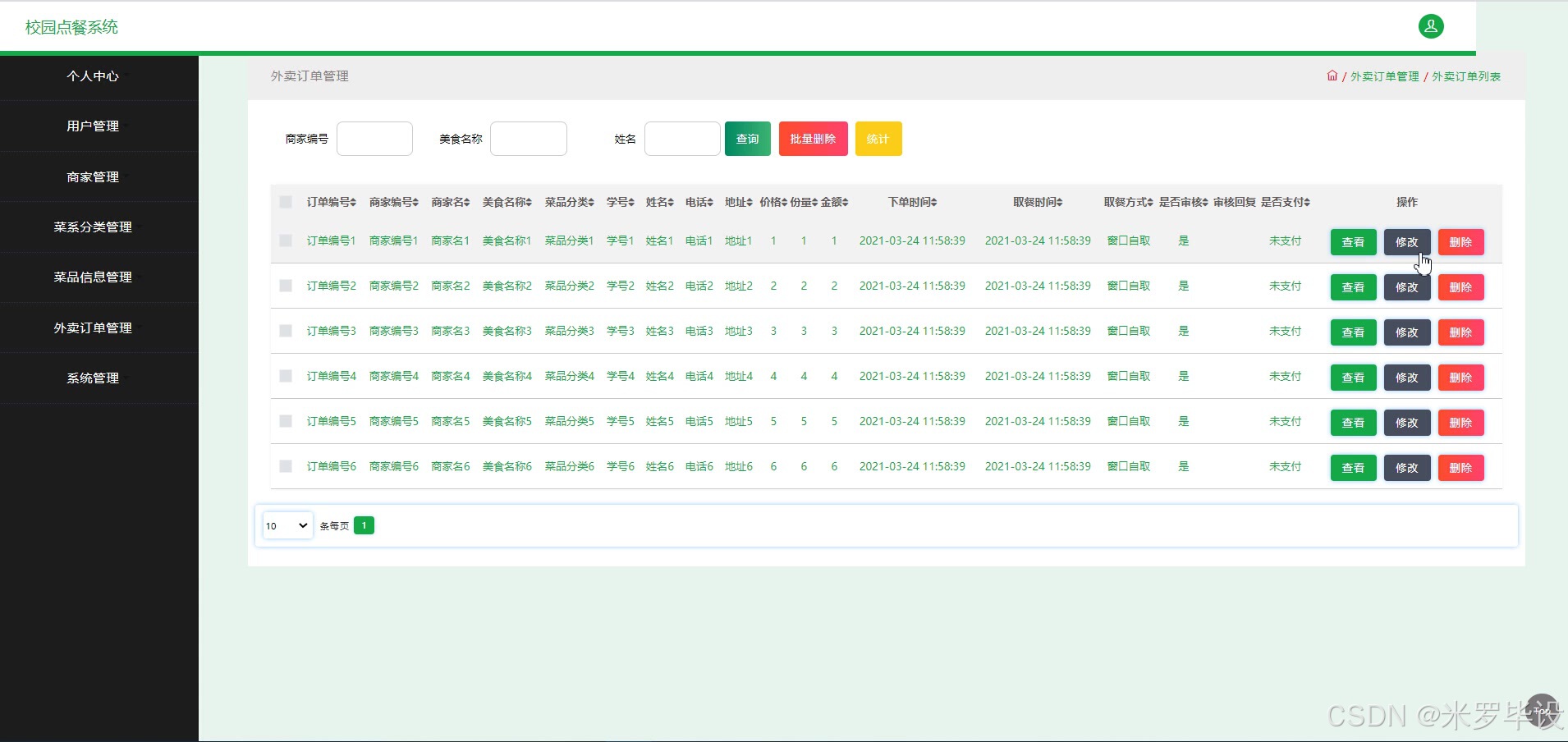View order 订单编号5 with 查看

point(1353,423)
